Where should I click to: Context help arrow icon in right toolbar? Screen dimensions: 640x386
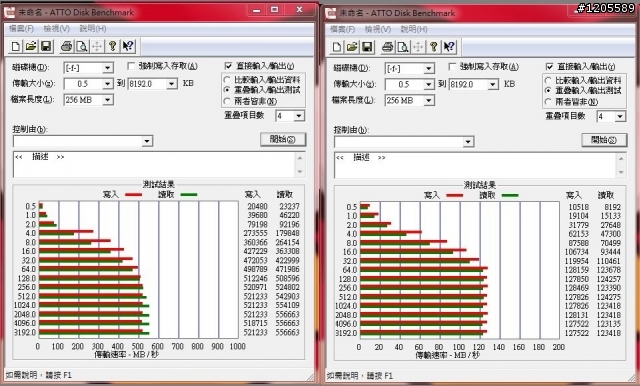click(449, 47)
